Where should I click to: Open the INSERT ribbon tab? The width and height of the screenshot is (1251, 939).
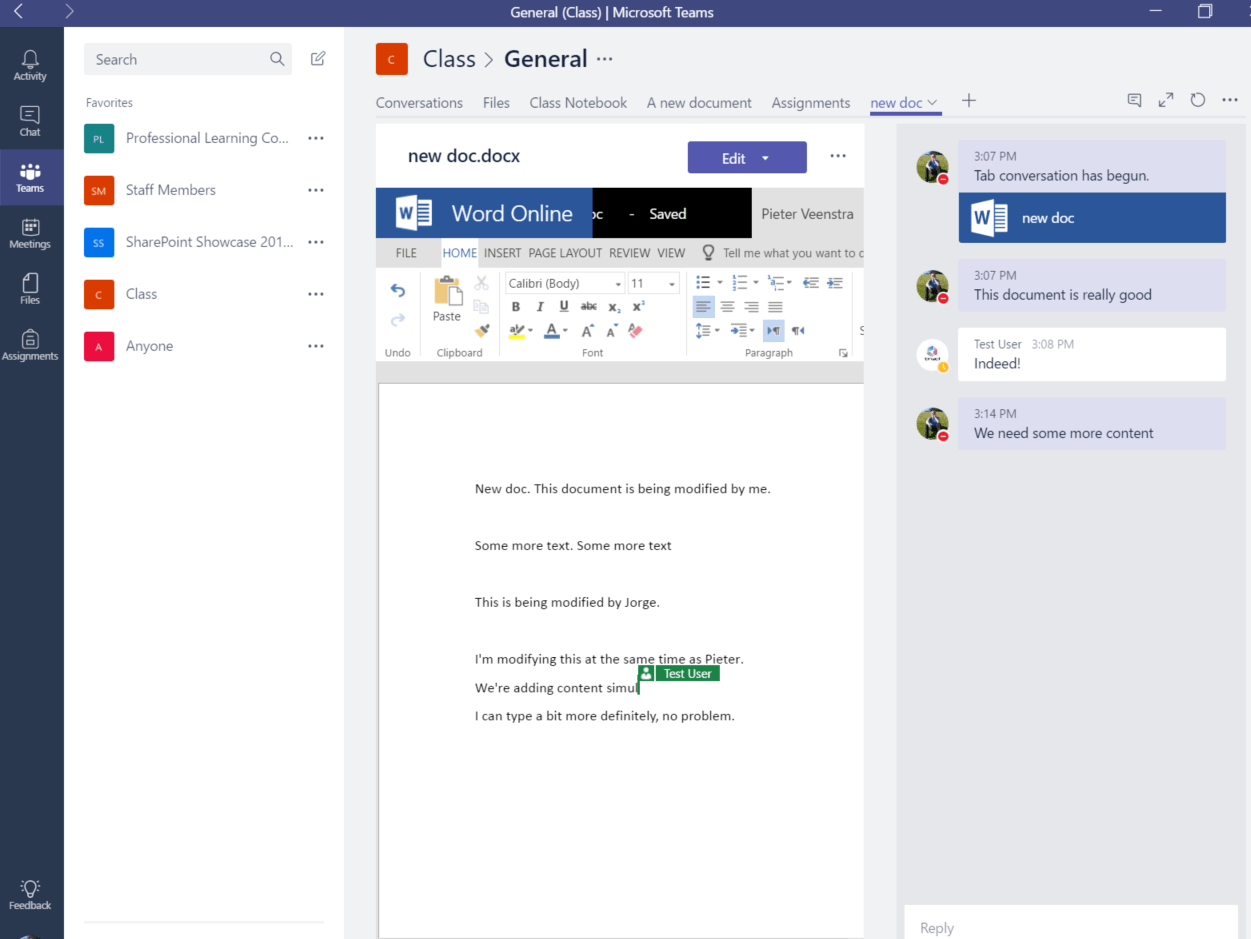[x=503, y=253]
